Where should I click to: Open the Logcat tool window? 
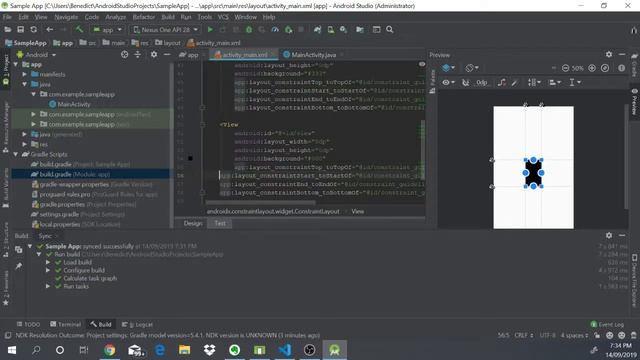point(138,324)
